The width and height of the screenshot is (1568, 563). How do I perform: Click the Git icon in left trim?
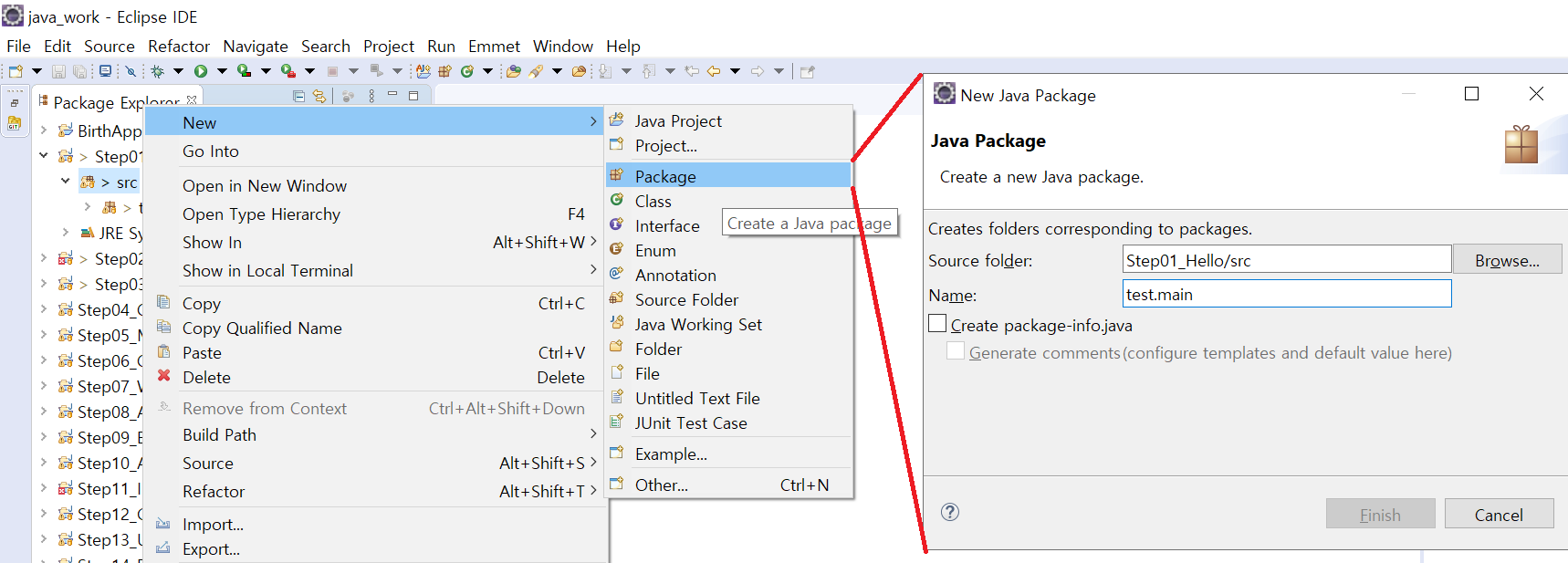[x=15, y=123]
